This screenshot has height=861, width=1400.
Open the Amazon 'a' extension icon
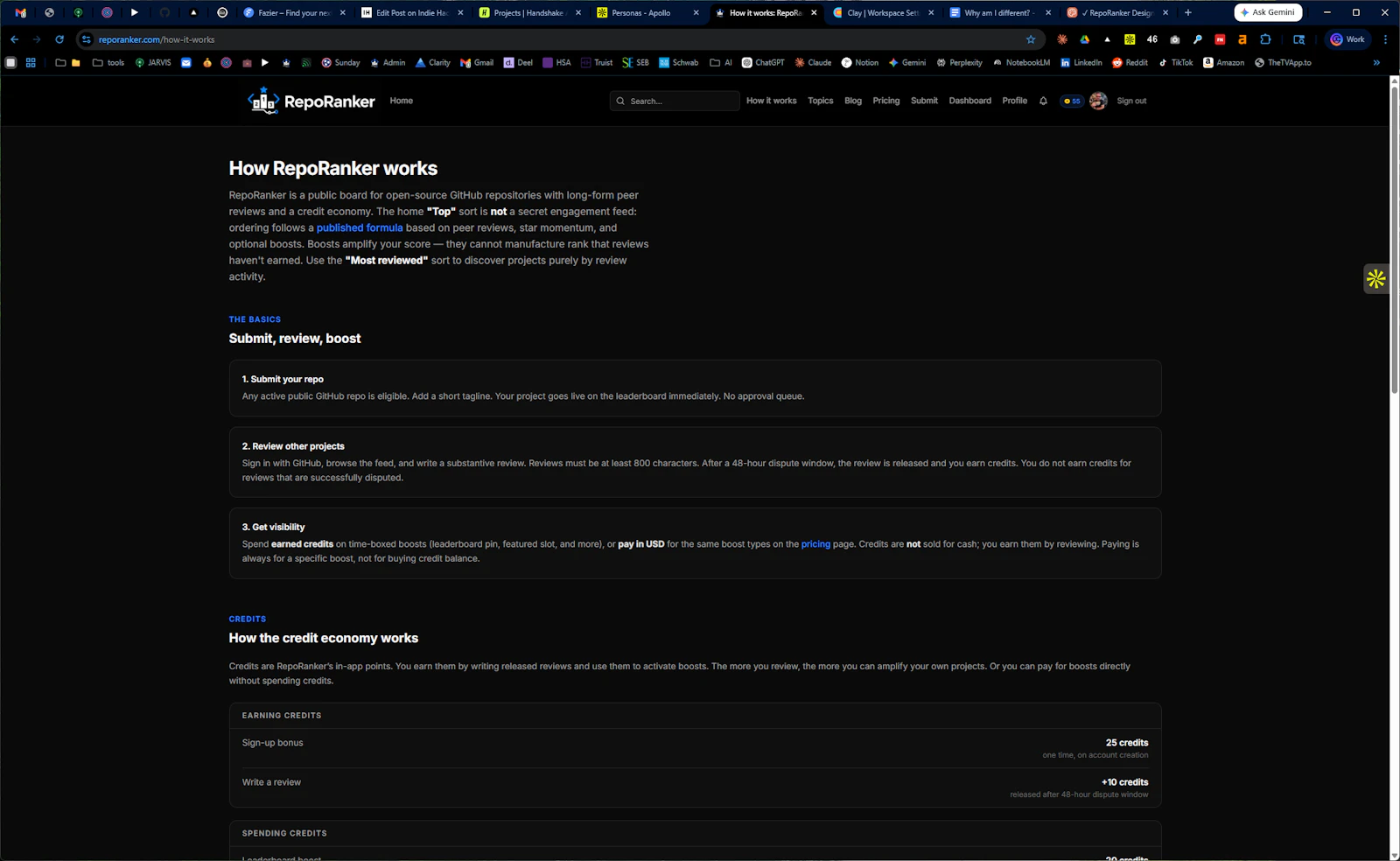click(x=1242, y=39)
